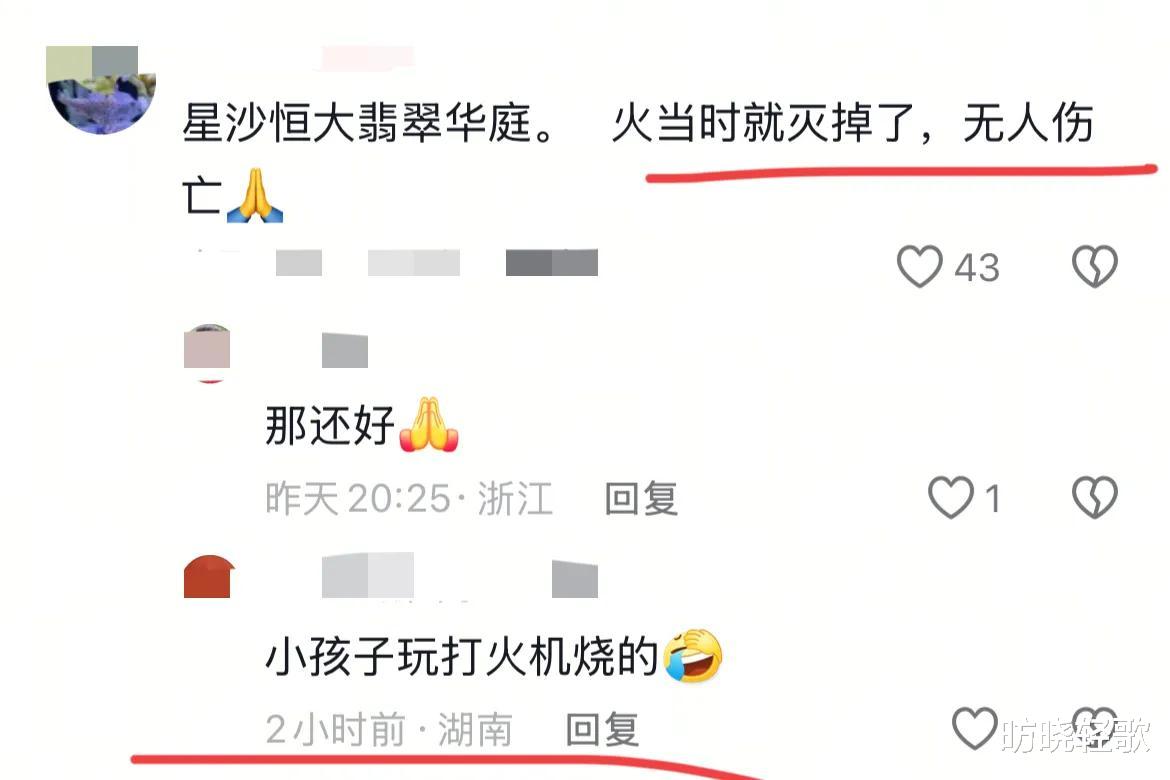Tap the 昨天 20:25 · 浙江 timestamp
The image size is (1170, 780).
tap(408, 499)
